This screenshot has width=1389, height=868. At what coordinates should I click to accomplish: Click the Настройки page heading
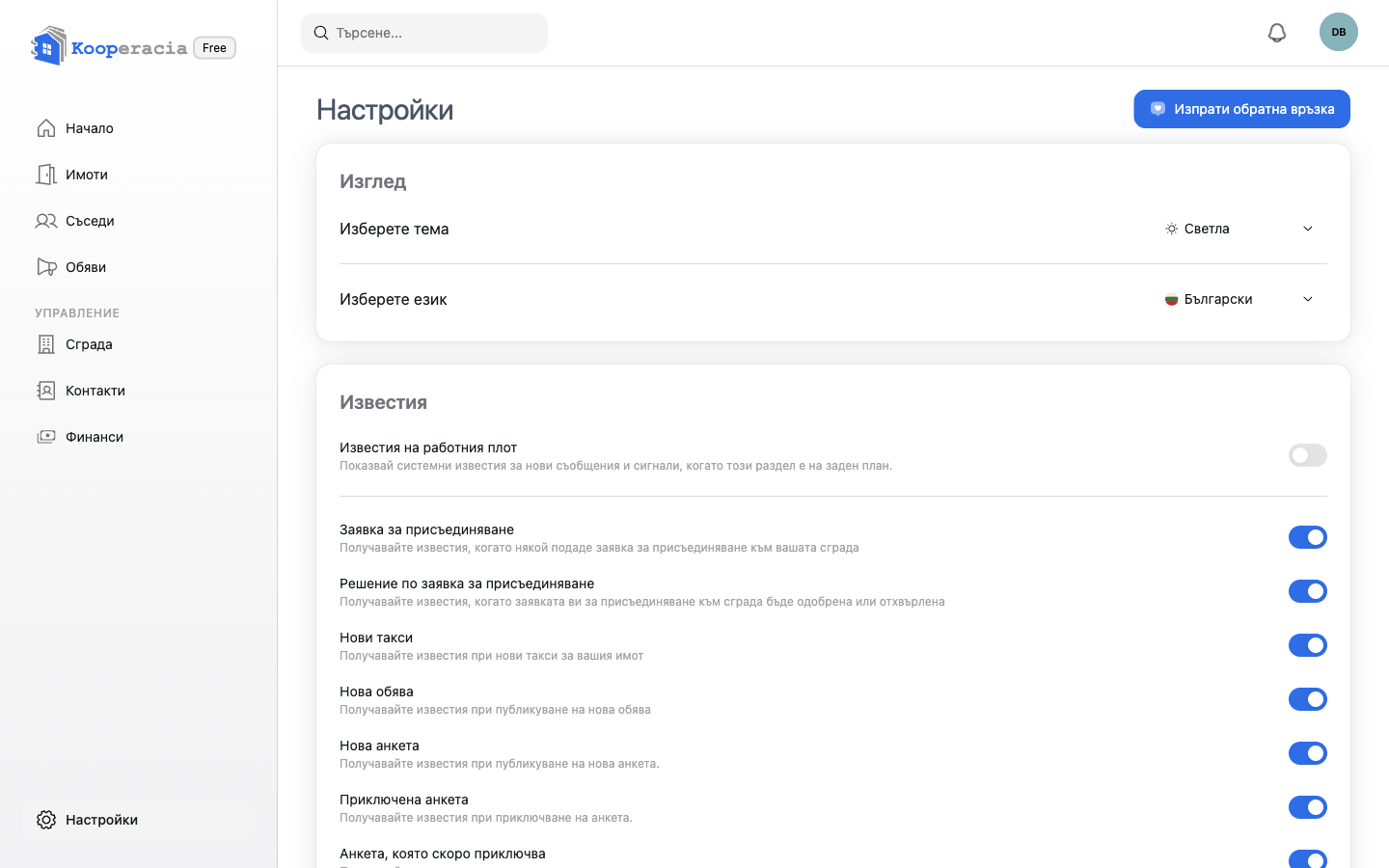pos(385,110)
